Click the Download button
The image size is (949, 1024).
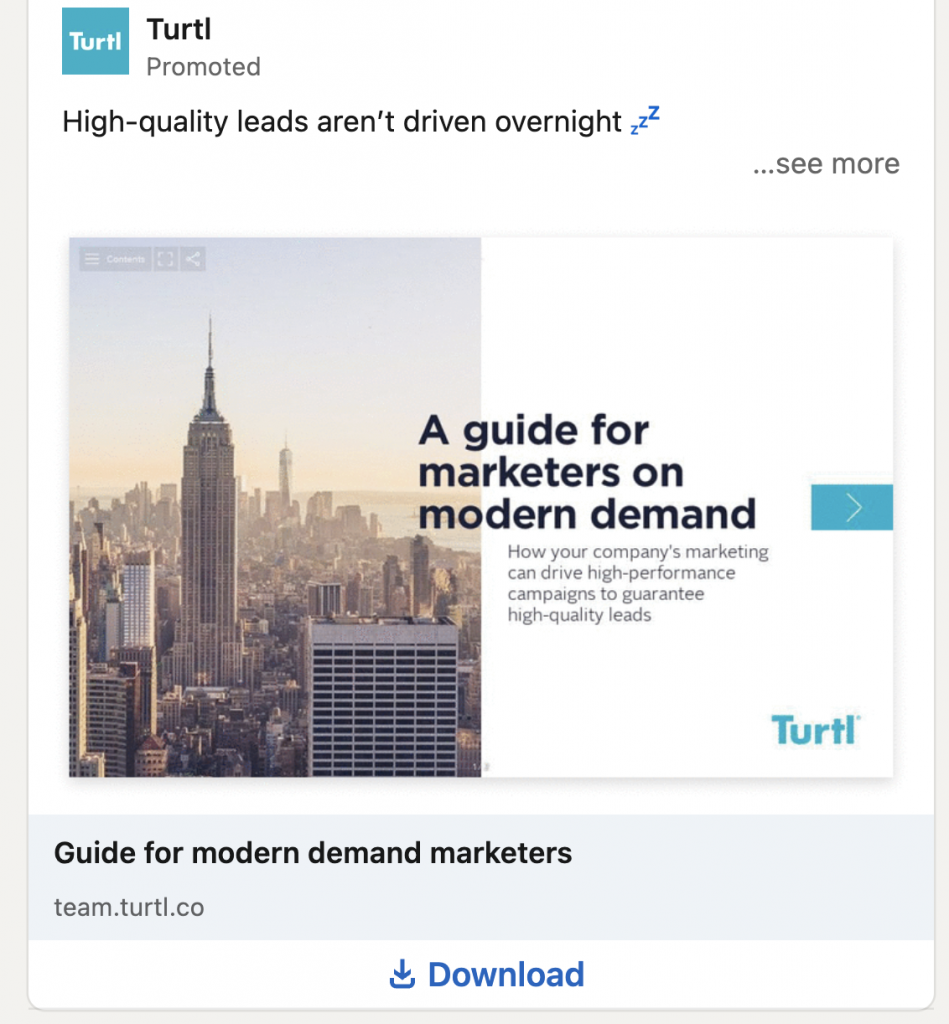click(487, 974)
